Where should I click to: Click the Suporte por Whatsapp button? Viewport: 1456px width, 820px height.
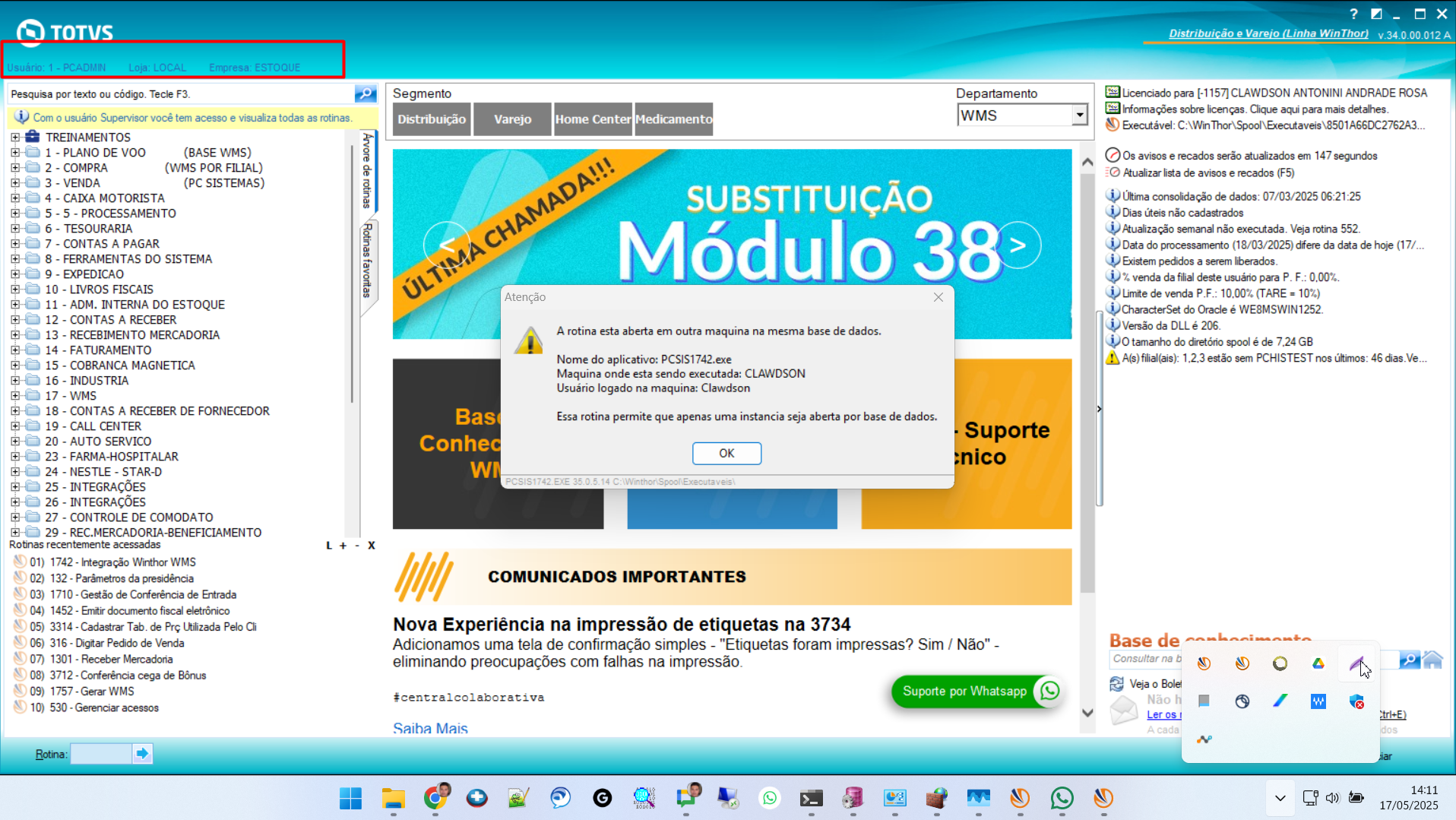coord(977,691)
